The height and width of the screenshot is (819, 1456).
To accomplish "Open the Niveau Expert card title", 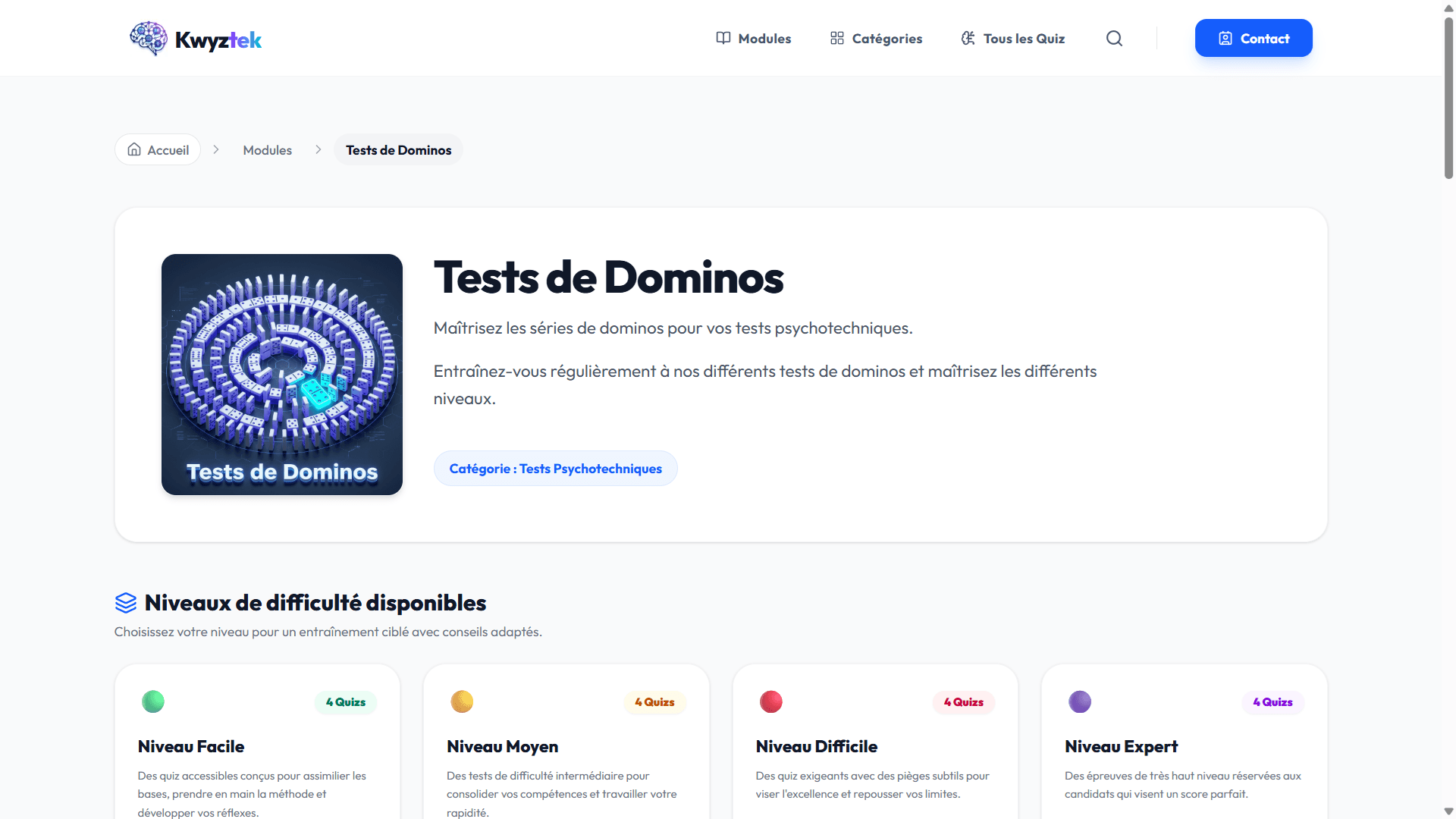I will click(1122, 747).
